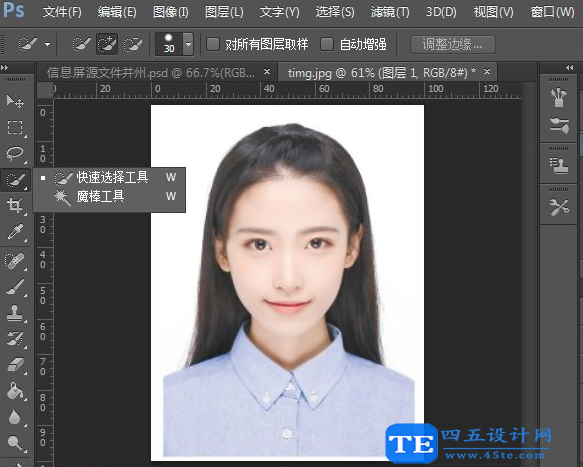
Task: Click the ruler origin corner box
Action: [45, 90]
